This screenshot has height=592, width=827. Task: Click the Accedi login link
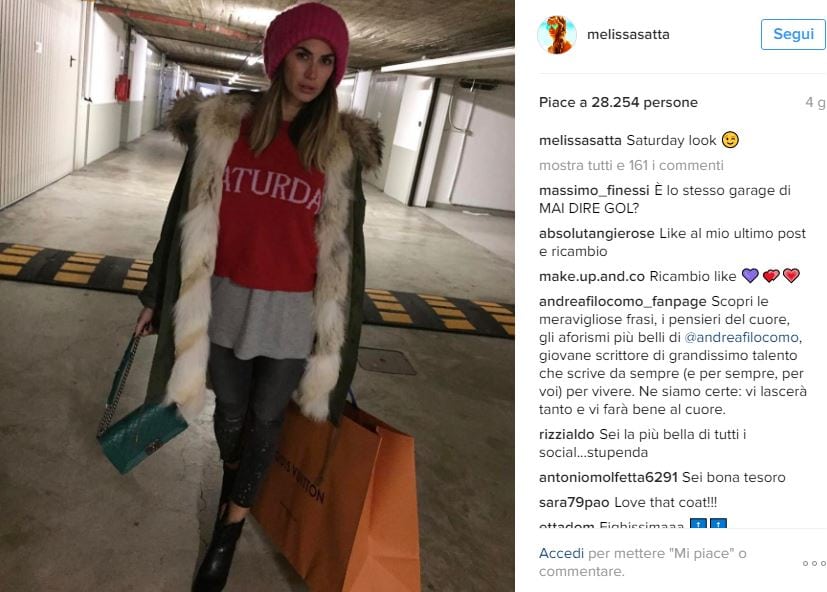pos(561,553)
